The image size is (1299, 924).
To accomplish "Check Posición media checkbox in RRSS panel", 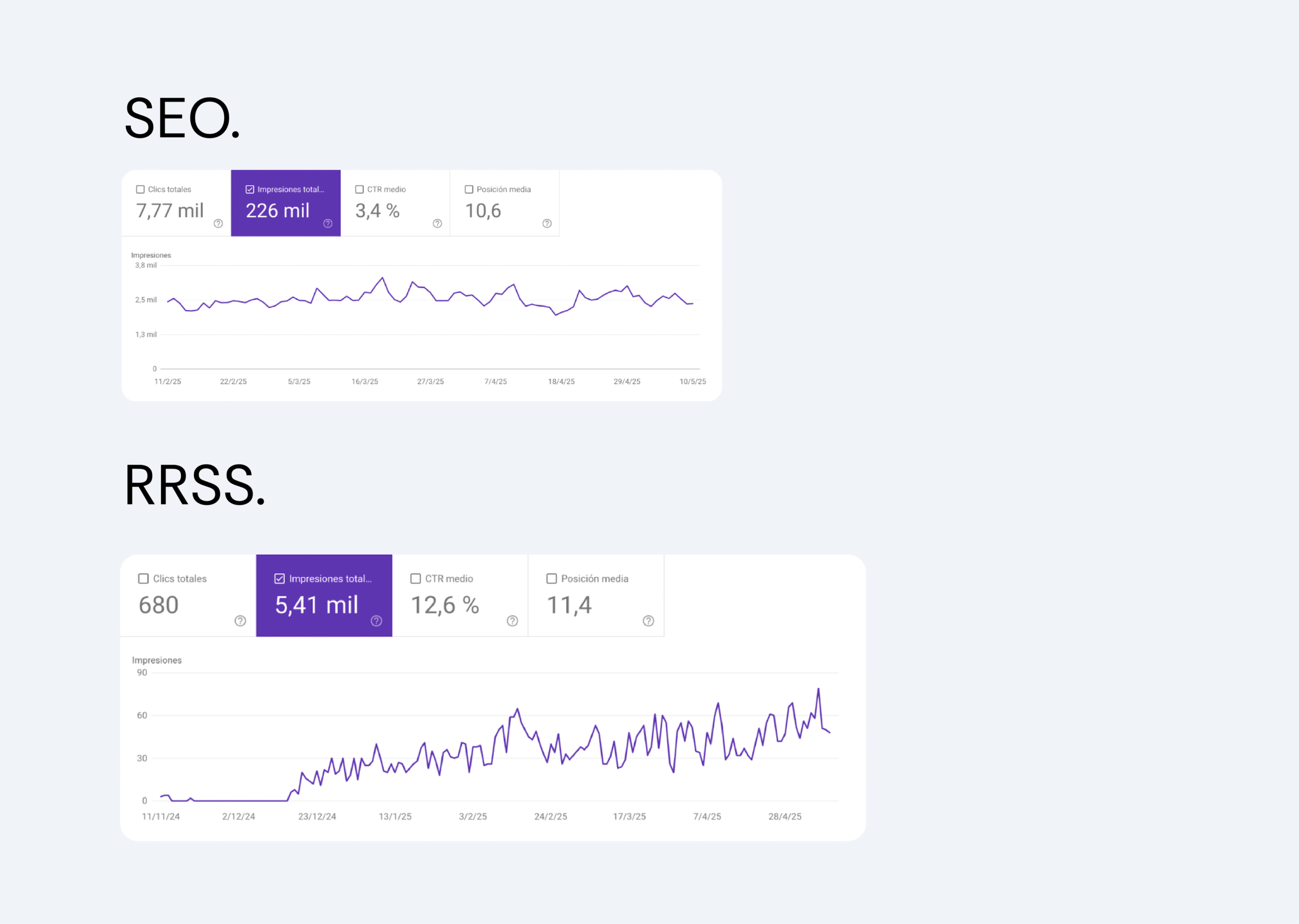I will 552,578.
